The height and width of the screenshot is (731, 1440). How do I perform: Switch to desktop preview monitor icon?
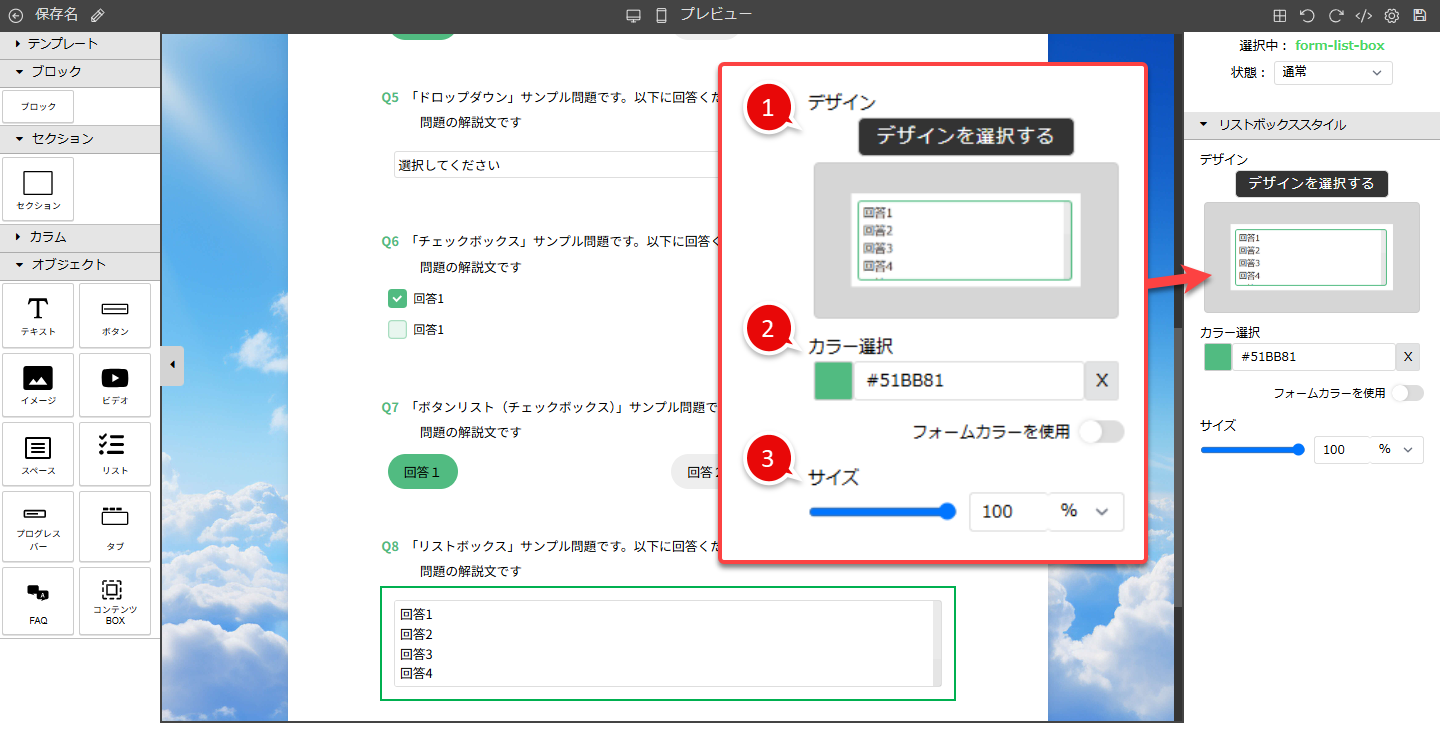(x=633, y=15)
